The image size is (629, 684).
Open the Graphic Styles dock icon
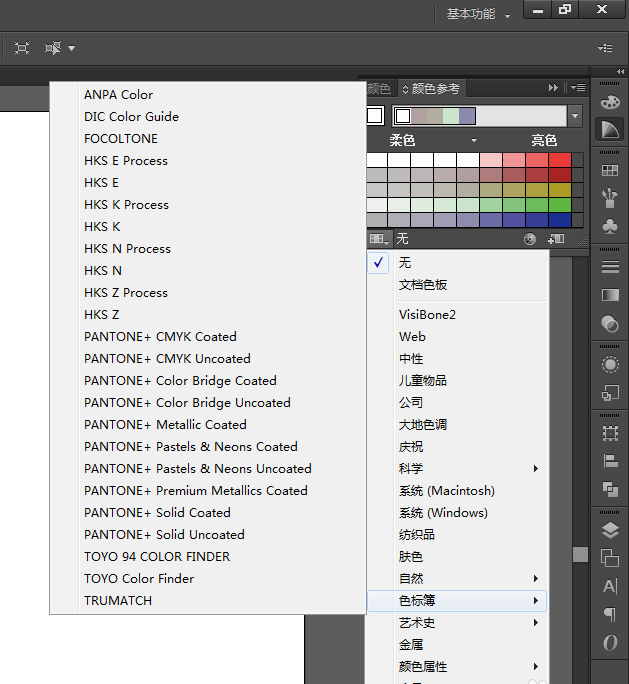pos(610,393)
